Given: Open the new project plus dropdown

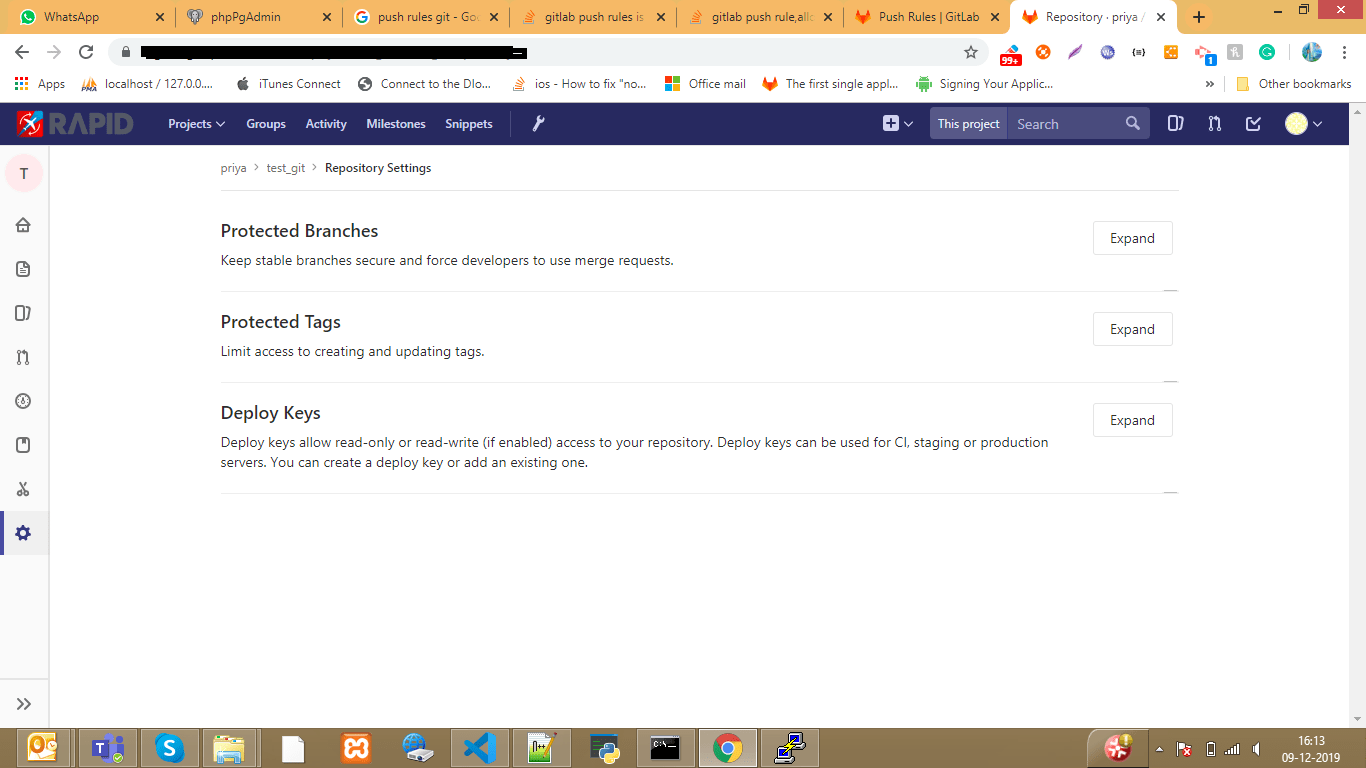Looking at the screenshot, I should [893, 123].
